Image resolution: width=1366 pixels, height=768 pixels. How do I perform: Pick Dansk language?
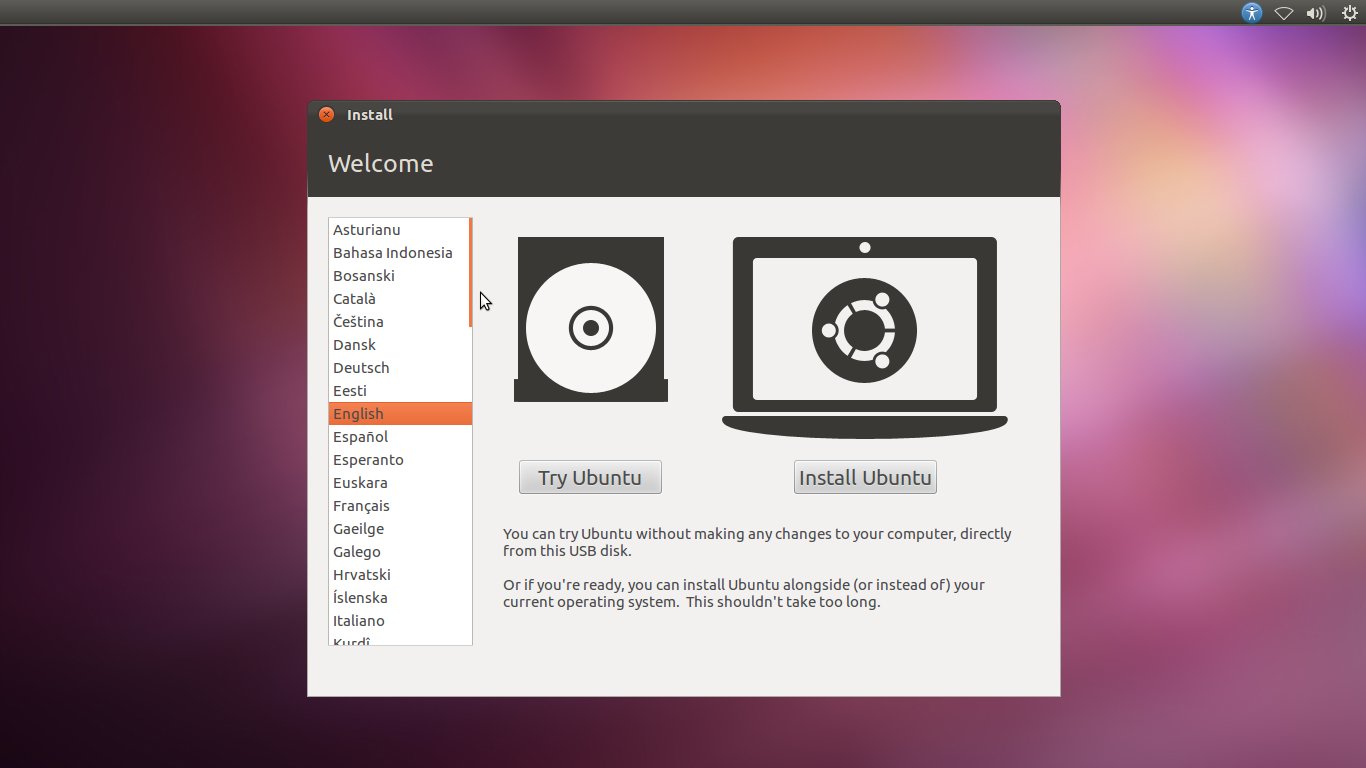click(x=400, y=345)
